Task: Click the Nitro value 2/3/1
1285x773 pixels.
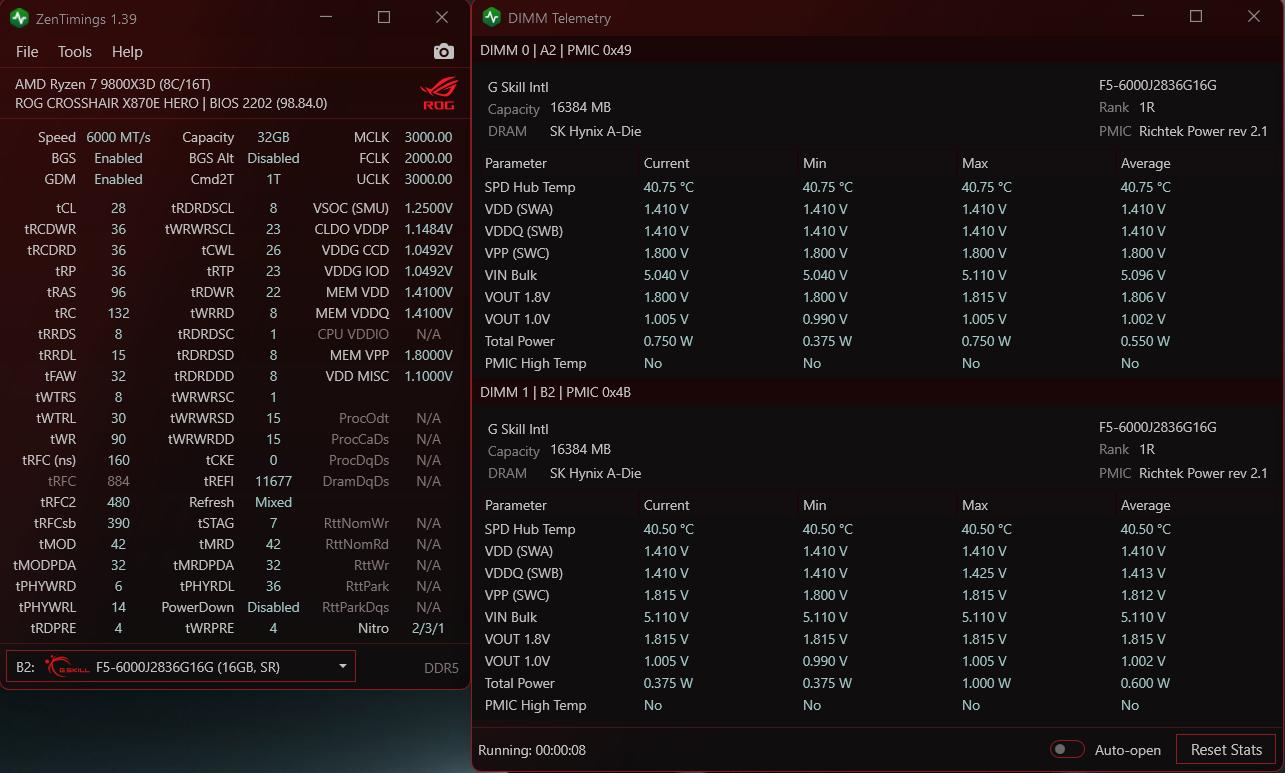Action: tap(428, 628)
